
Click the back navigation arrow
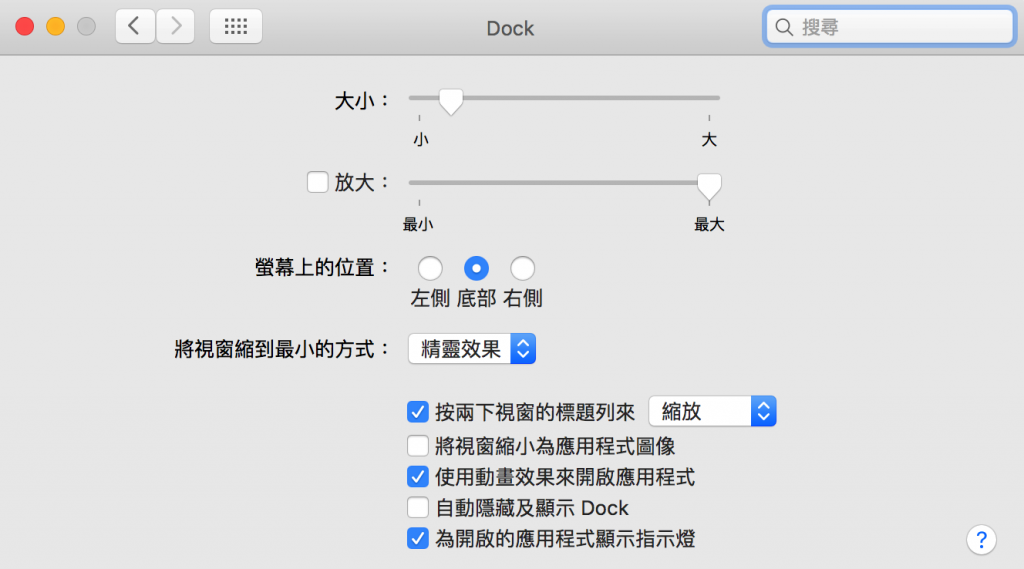[135, 27]
